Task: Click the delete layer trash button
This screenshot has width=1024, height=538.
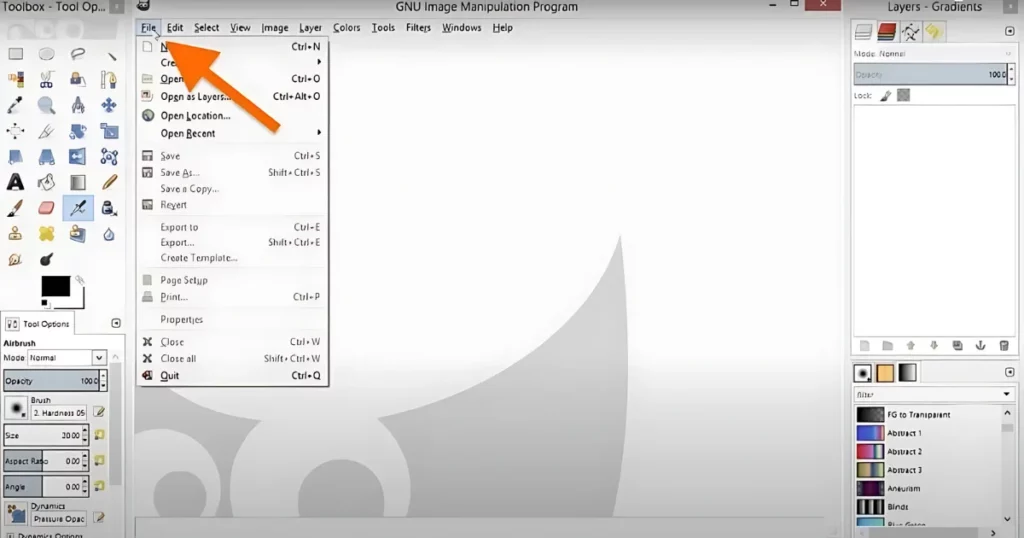Action: coord(1004,345)
